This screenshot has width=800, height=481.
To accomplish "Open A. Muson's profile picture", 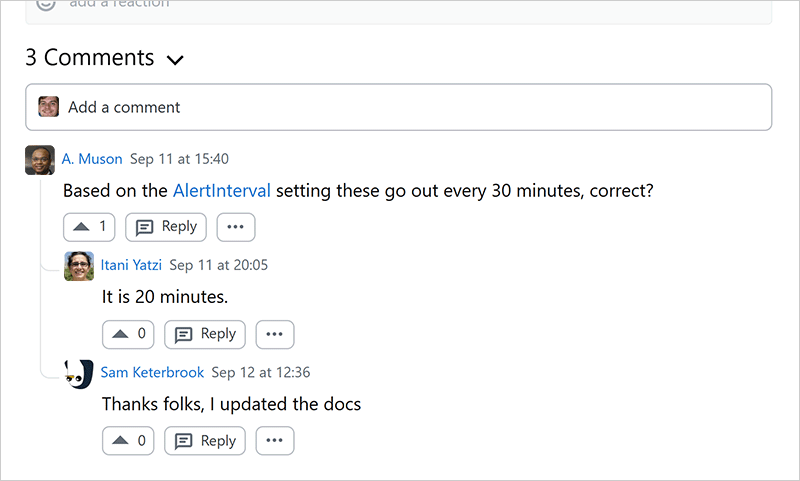I will coord(40,160).
